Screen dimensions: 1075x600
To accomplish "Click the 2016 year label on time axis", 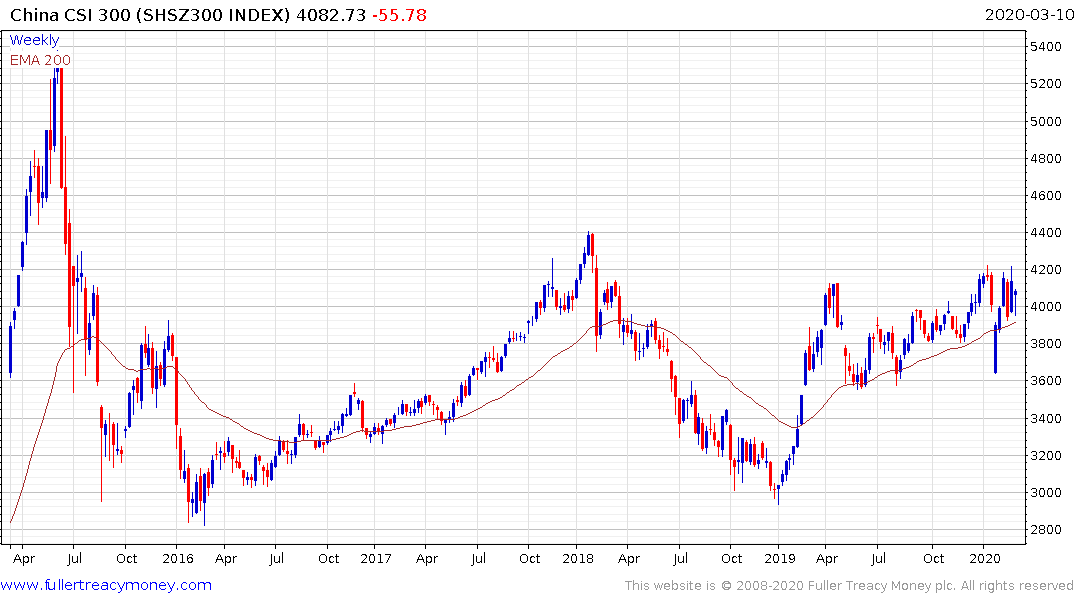I will pyautogui.click(x=178, y=558).
